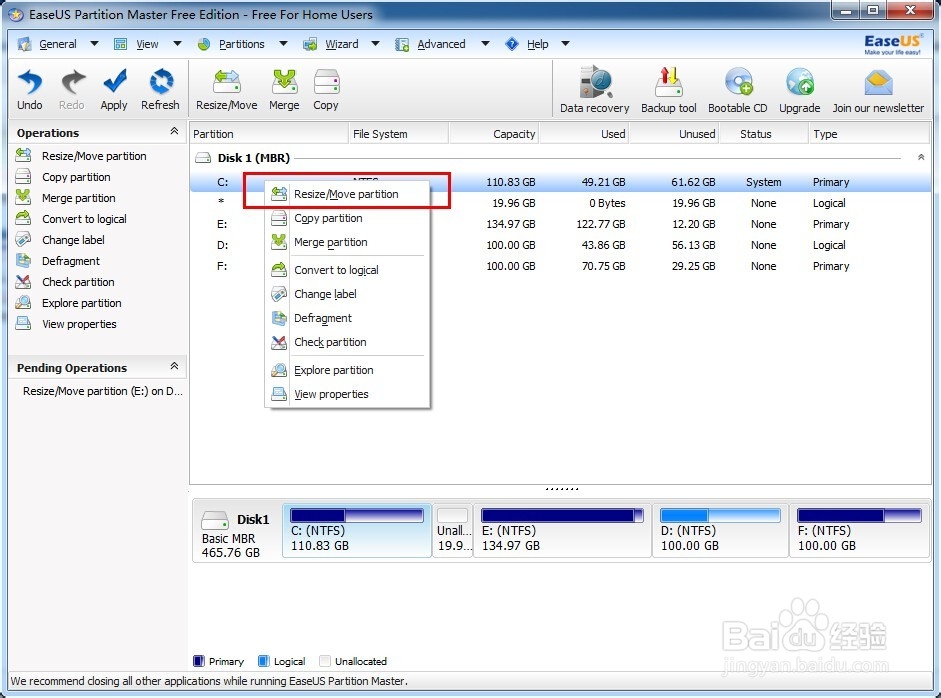Image resolution: width=941 pixels, height=698 pixels.
Task: Click the Merge partition icon in the context menu
Action: tap(279, 242)
